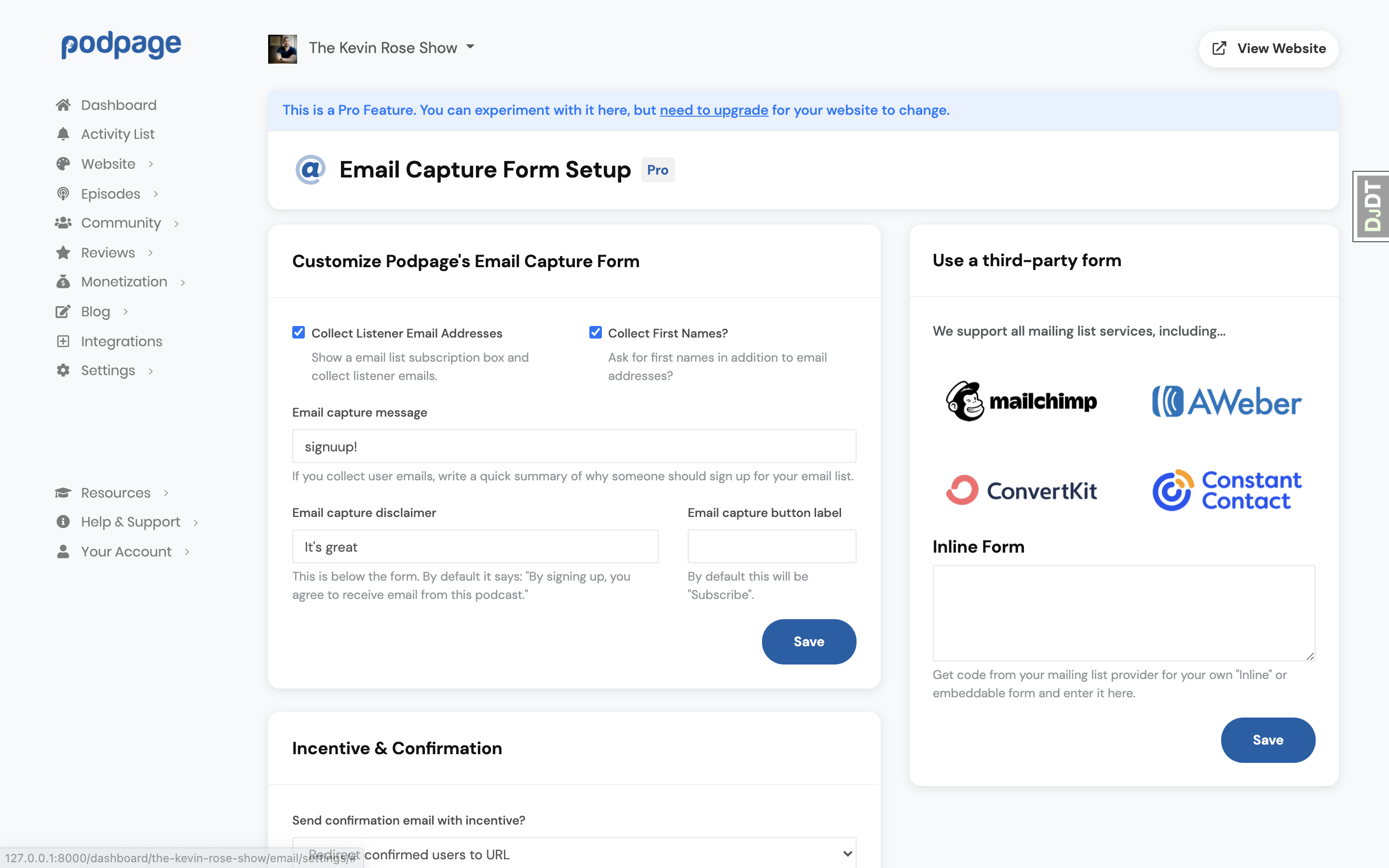This screenshot has height=868, width=1389.
Task: Click the Podpage logo
Action: click(120, 45)
